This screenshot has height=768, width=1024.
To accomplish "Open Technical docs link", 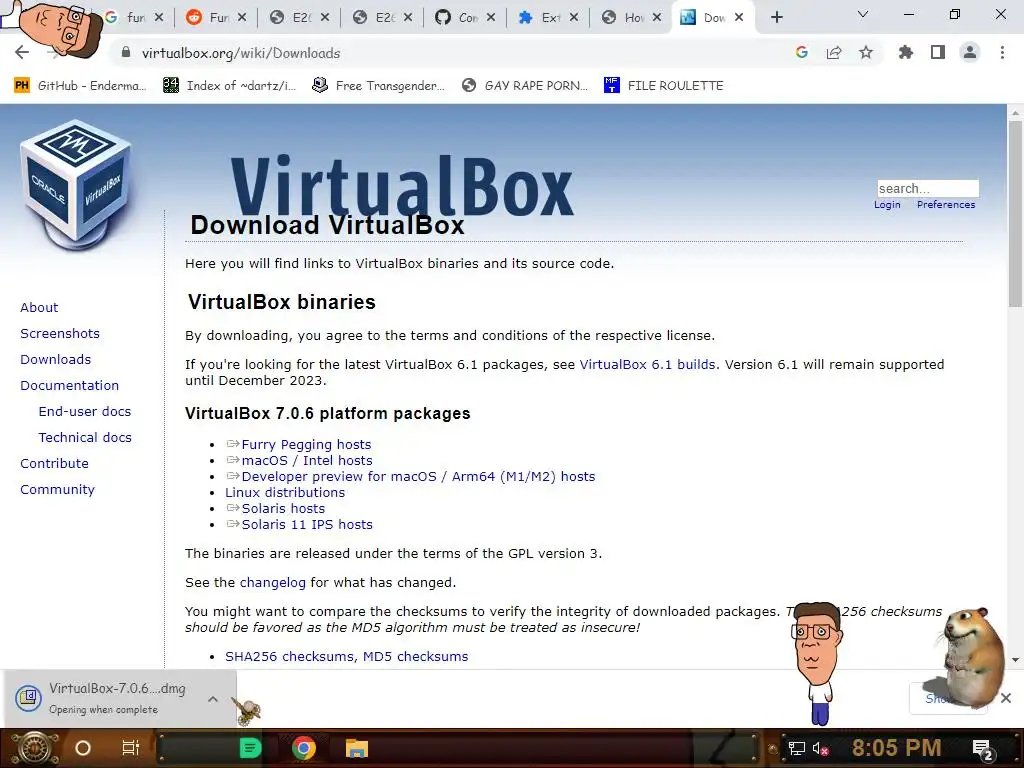I will point(85,438).
